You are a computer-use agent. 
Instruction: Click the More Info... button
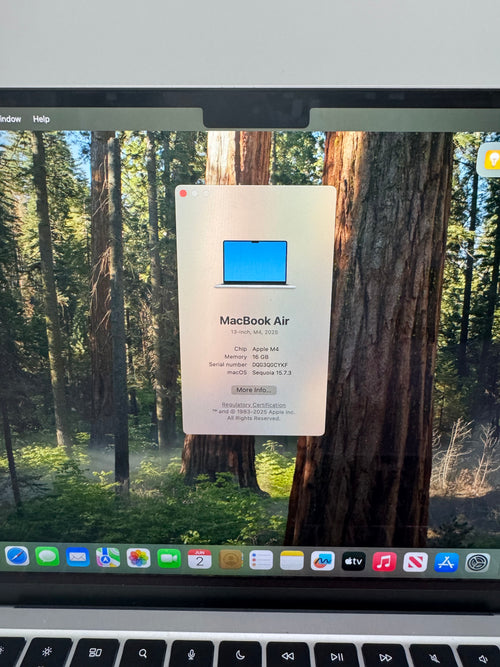(x=254, y=390)
